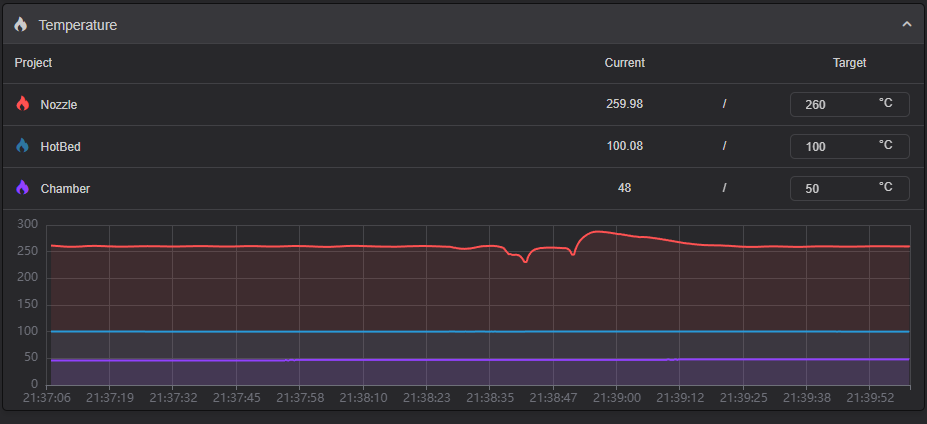Click the flame icon beside the Temperature title
The width and height of the screenshot is (927, 424).
(21, 24)
